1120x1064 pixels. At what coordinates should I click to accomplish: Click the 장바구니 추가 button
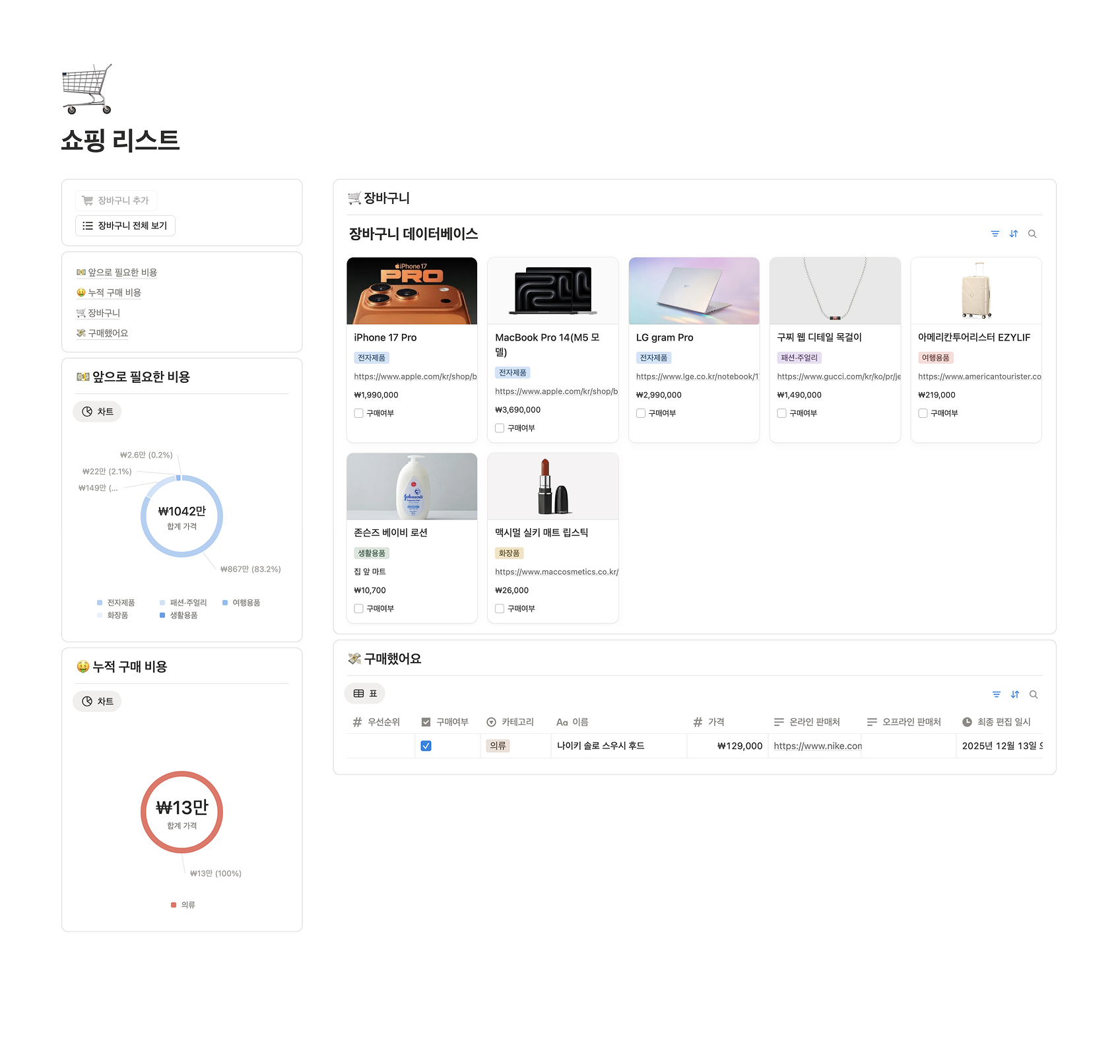[116, 201]
